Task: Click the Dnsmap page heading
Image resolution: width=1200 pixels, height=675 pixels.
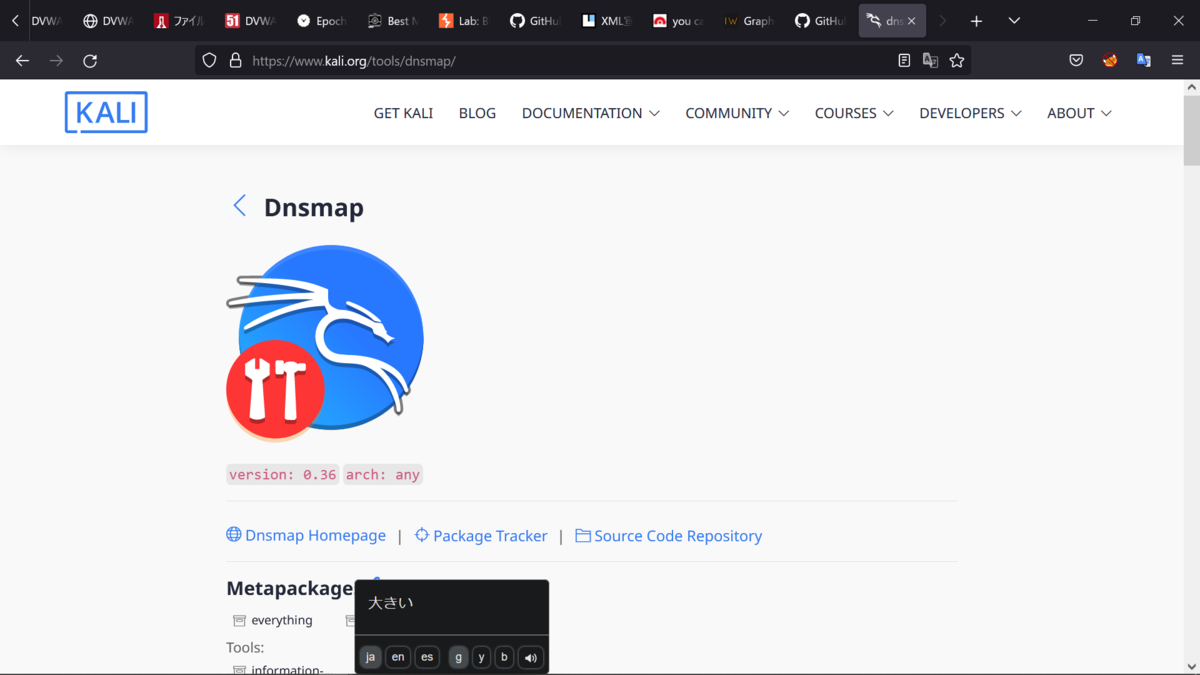Action: tap(314, 207)
